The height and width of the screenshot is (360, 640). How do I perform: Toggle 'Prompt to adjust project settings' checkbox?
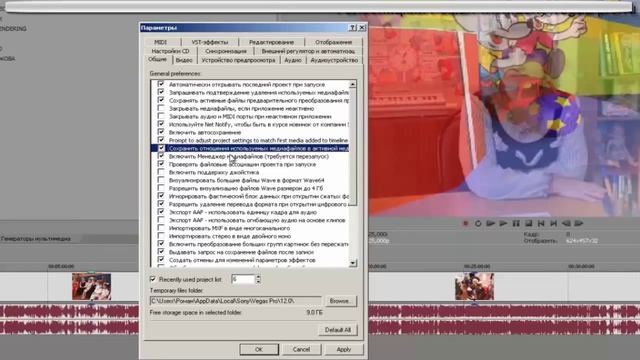point(161,140)
